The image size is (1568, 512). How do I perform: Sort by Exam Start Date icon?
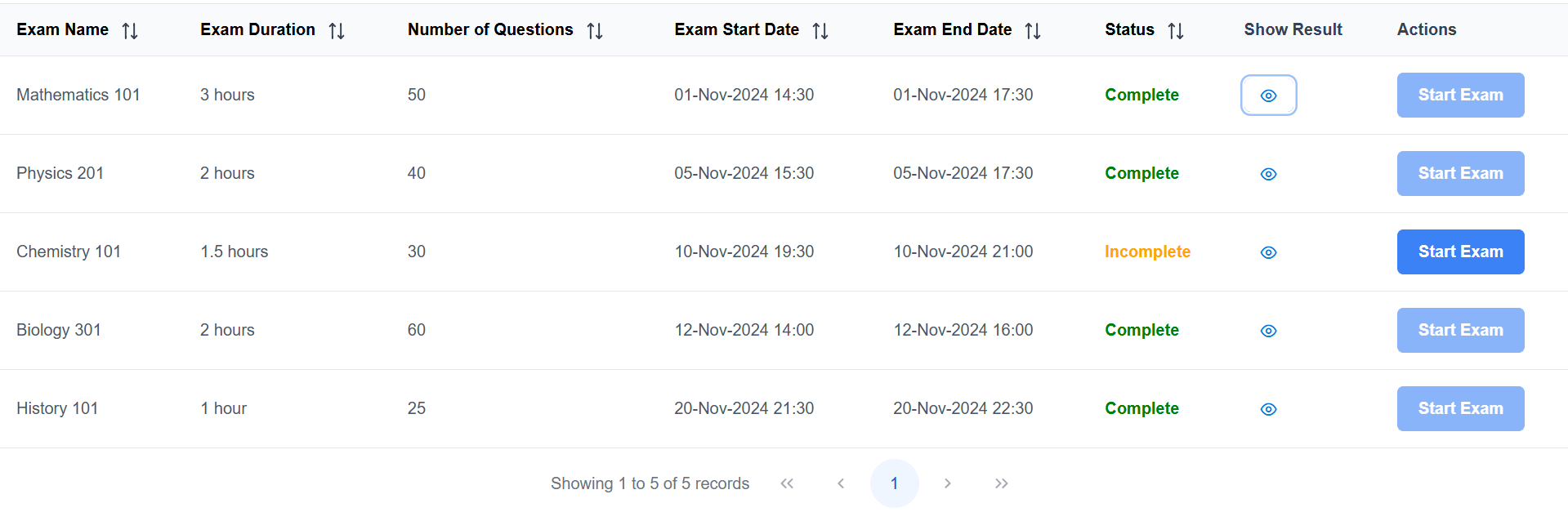[820, 31]
